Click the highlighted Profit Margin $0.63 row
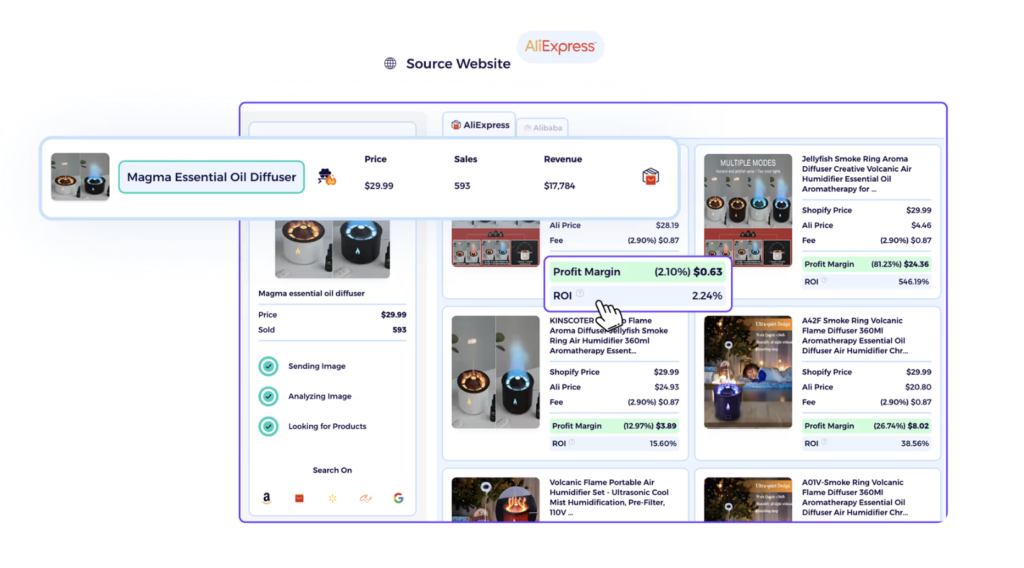This screenshot has width=1024, height=568. (x=637, y=272)
